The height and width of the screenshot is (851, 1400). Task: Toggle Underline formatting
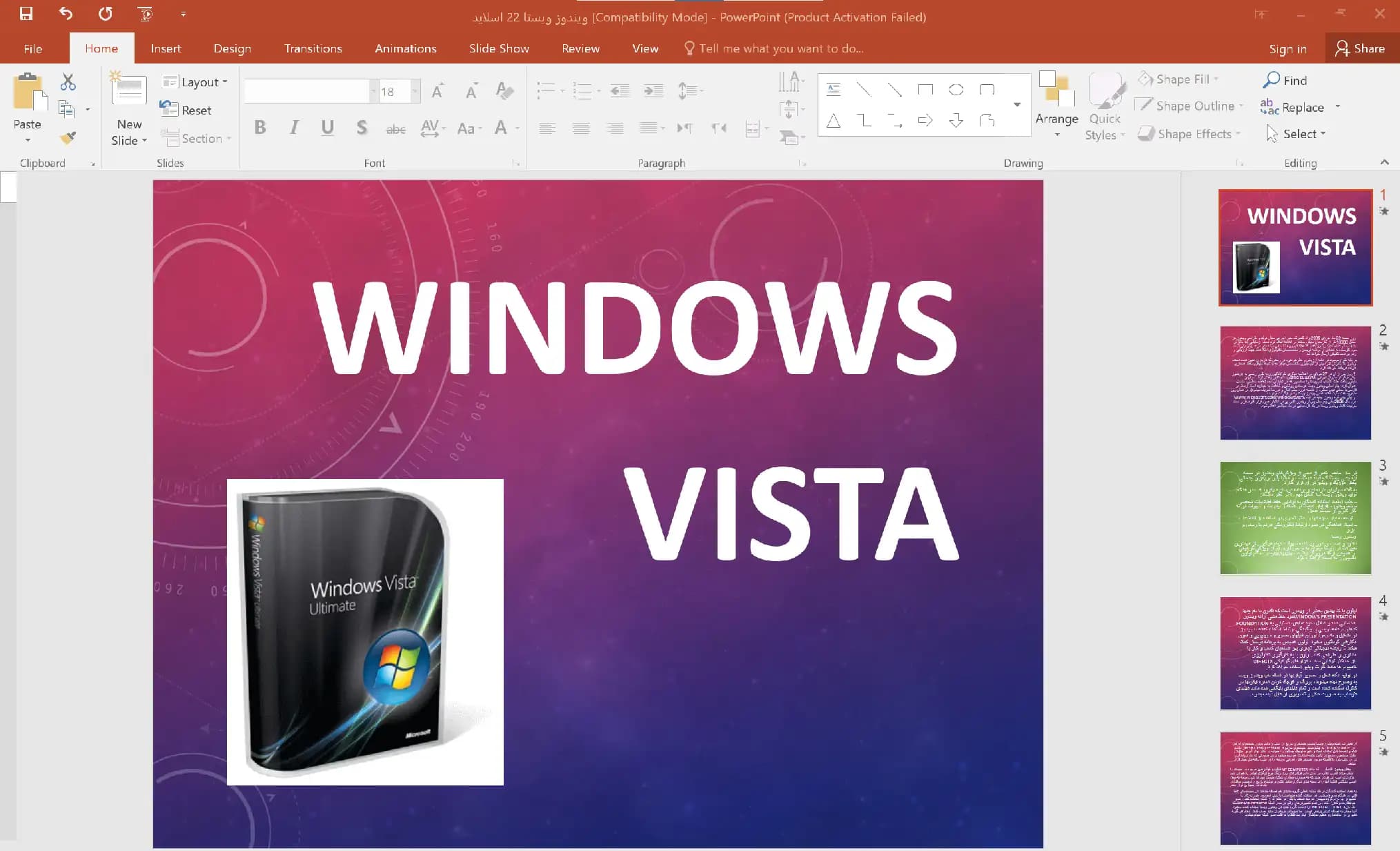[328, 128]
